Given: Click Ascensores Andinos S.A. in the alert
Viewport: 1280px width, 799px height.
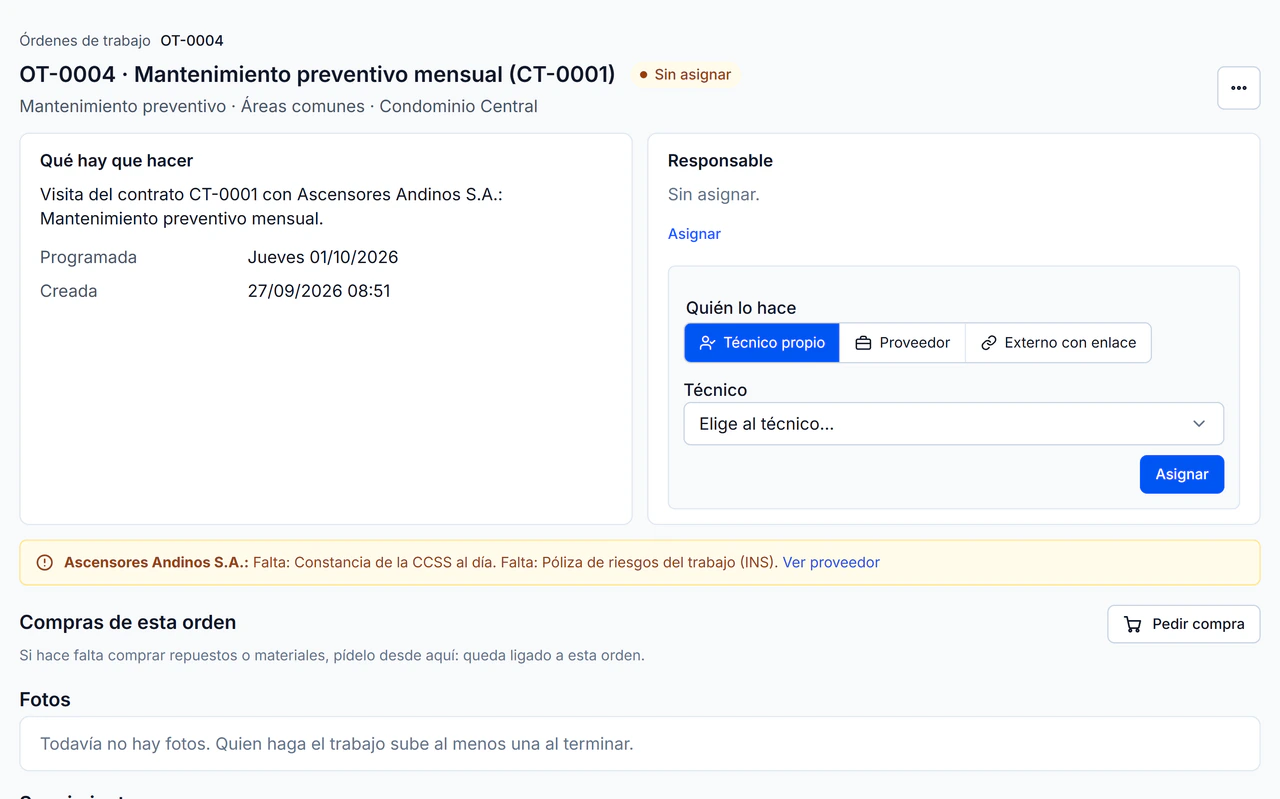Looking at the screenshot, I should (156, 563).
